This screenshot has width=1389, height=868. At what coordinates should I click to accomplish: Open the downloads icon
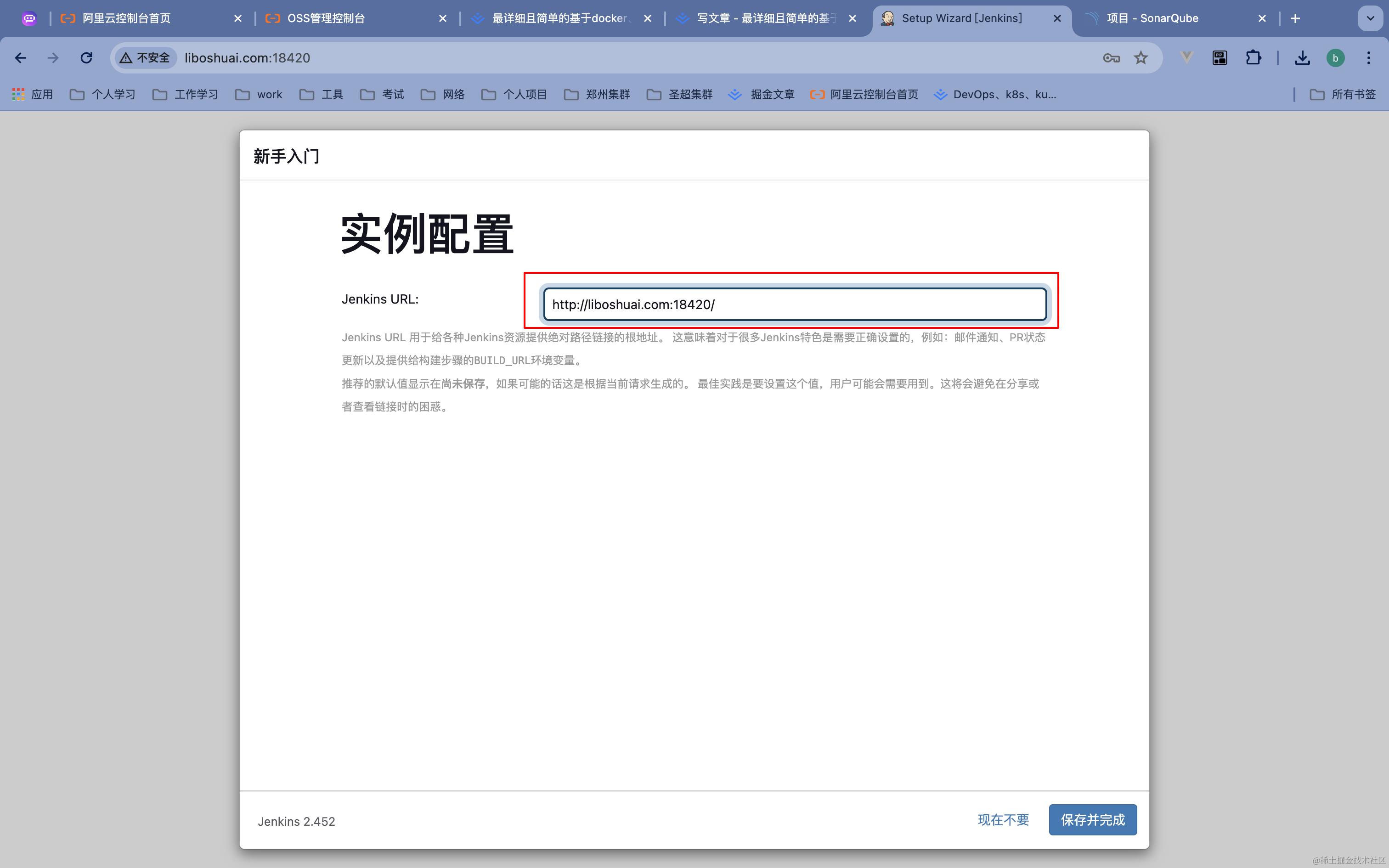1302,58
